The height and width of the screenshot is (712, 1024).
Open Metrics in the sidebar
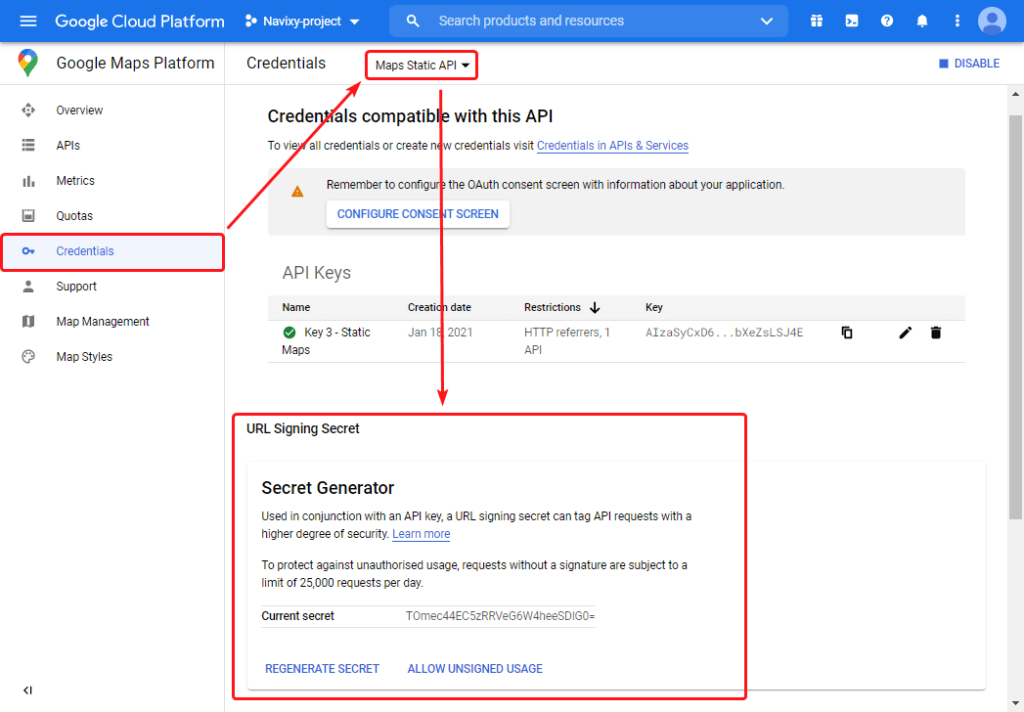tap(75, 181)
